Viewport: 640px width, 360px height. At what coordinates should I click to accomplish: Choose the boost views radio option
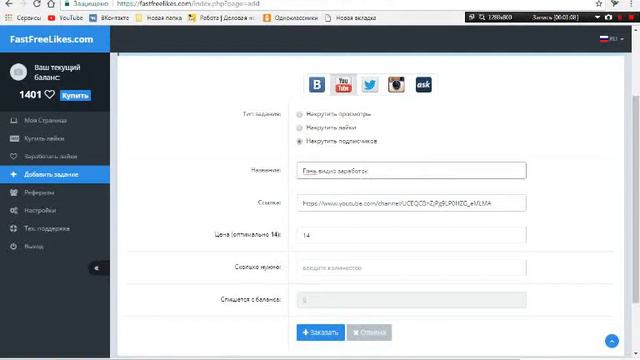[x=300, y=114]
